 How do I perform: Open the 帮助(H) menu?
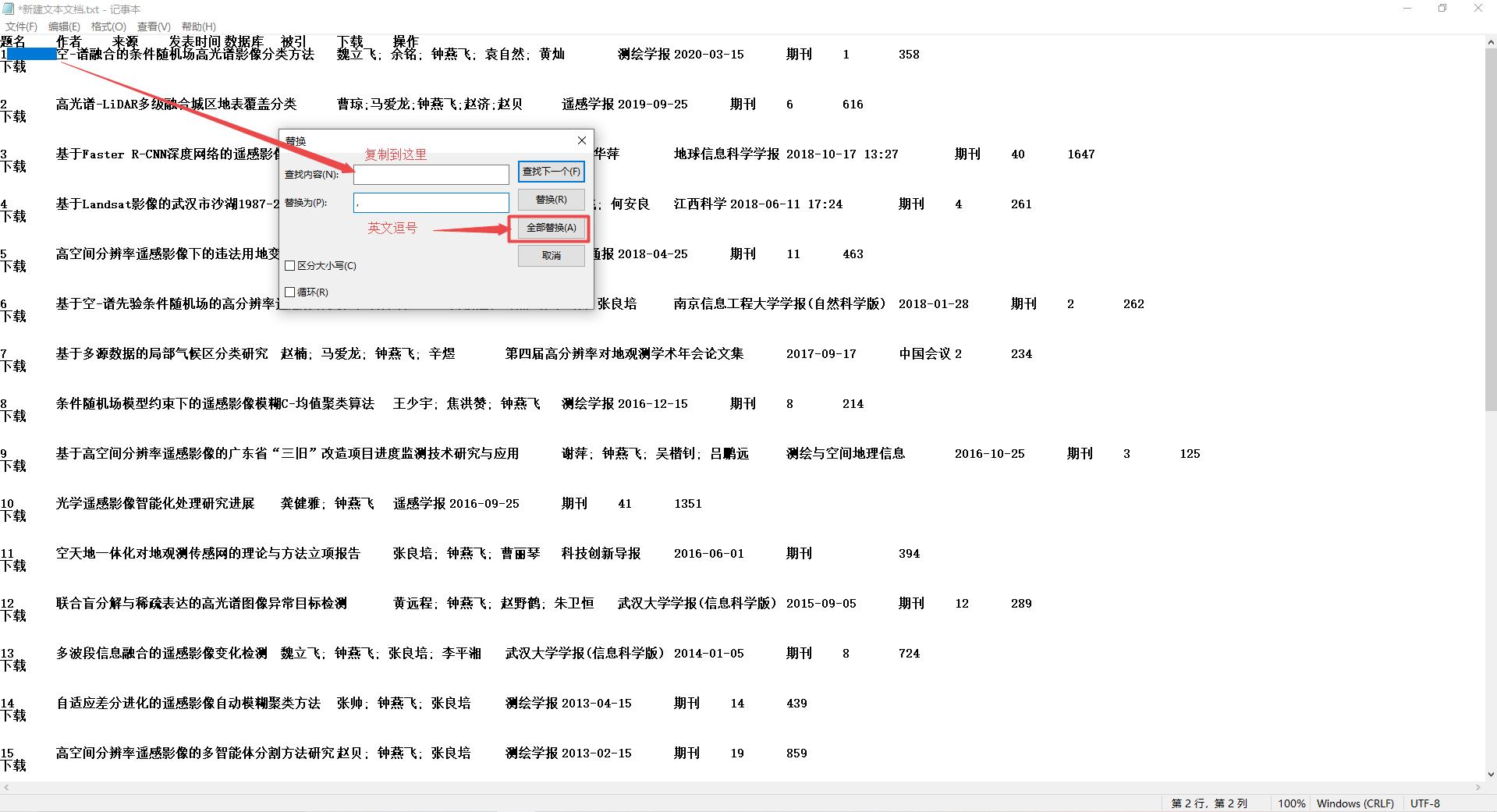click(x=198, y=27)
